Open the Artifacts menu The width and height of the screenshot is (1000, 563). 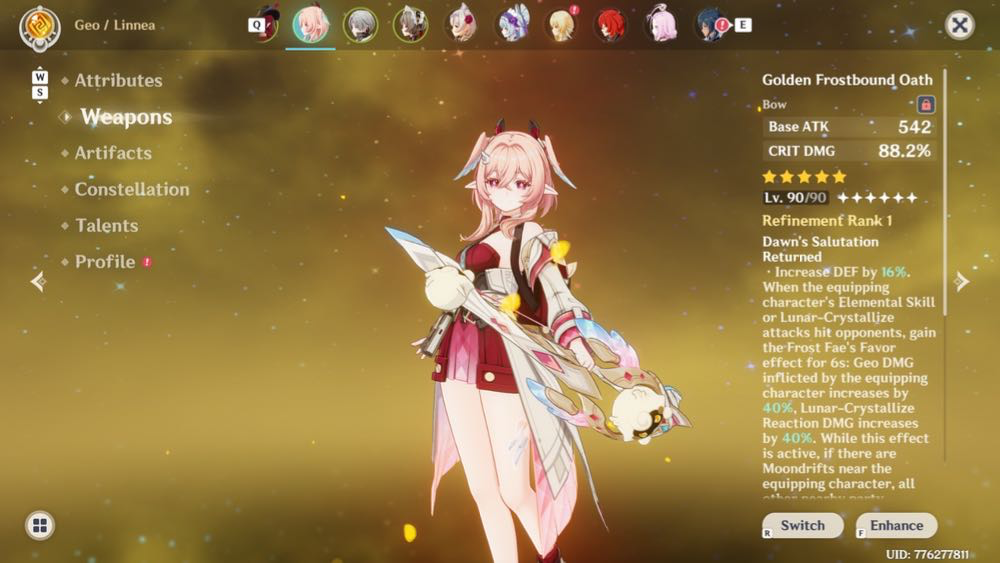(x=113, y=153)
